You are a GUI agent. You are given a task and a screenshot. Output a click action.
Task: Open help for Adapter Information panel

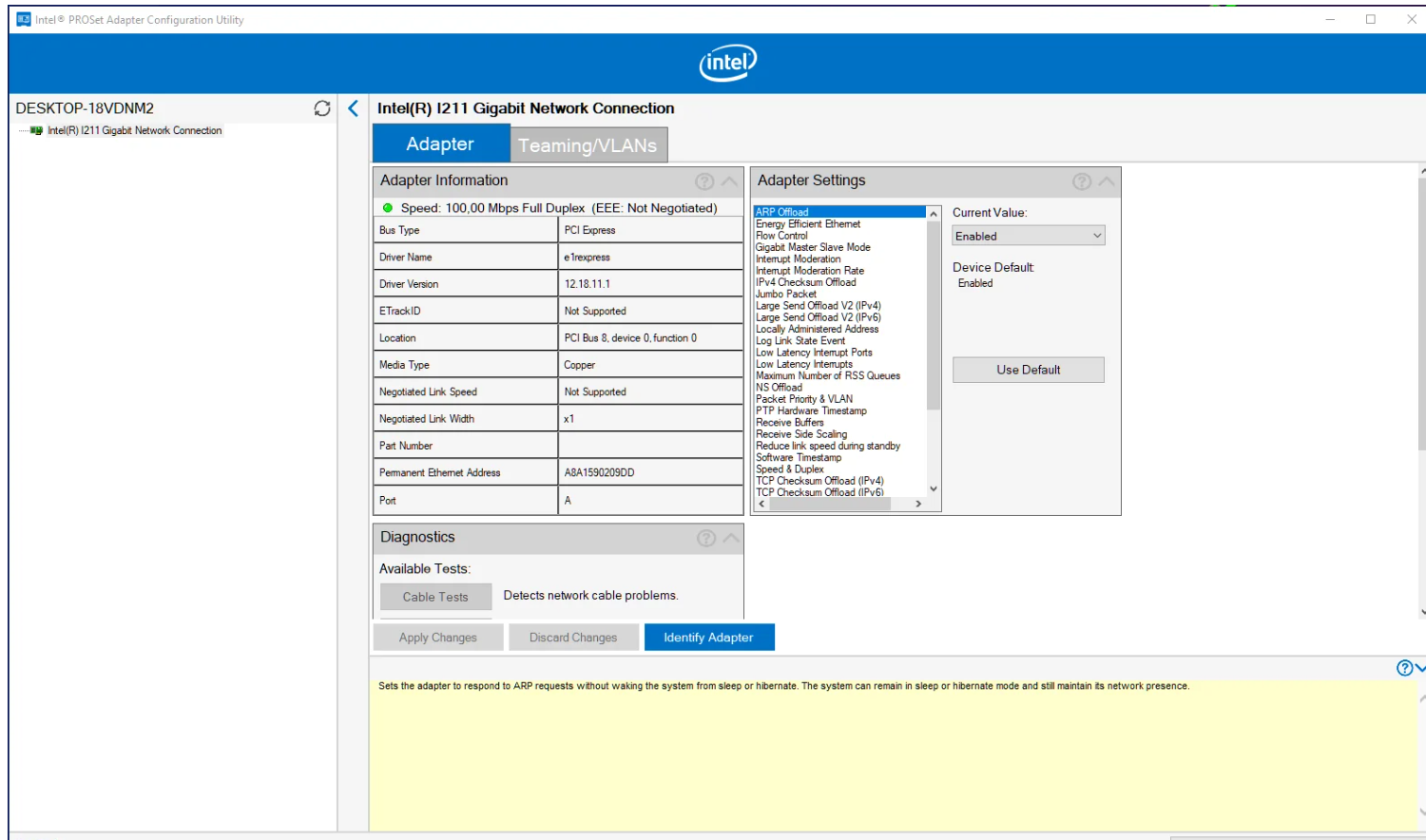click(704, 181)
